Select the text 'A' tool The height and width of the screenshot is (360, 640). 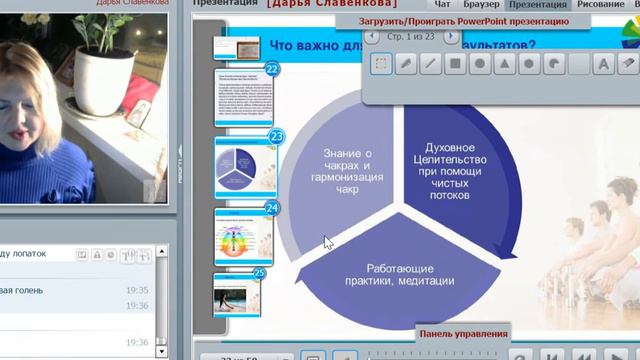tap(603, 64)
